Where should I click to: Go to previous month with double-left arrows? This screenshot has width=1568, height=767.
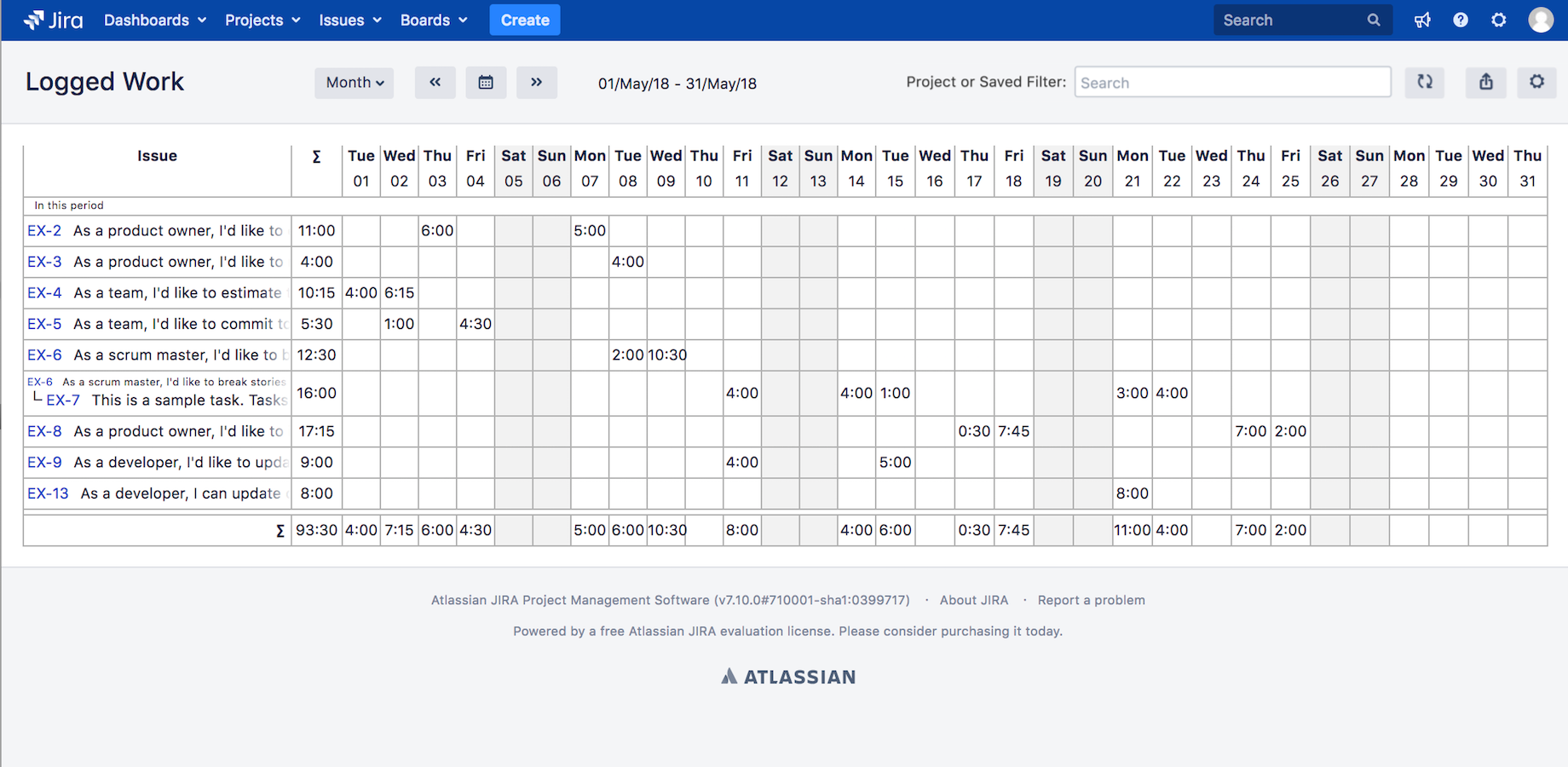[435, 83]
